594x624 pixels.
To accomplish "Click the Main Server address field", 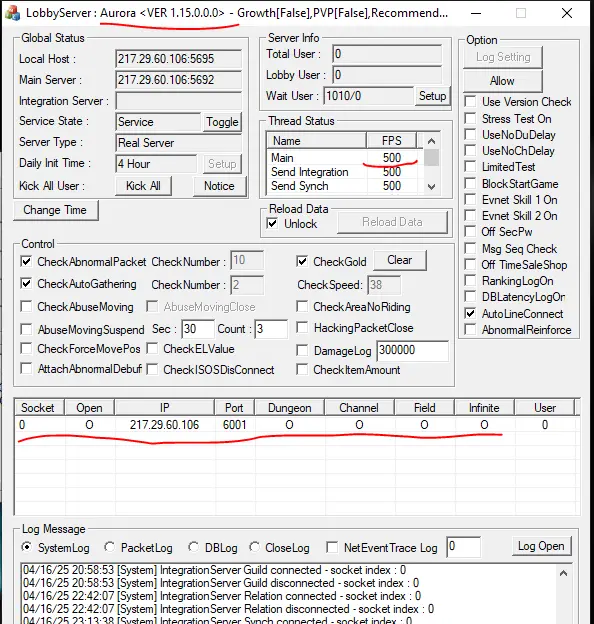I will pos(178,80).
